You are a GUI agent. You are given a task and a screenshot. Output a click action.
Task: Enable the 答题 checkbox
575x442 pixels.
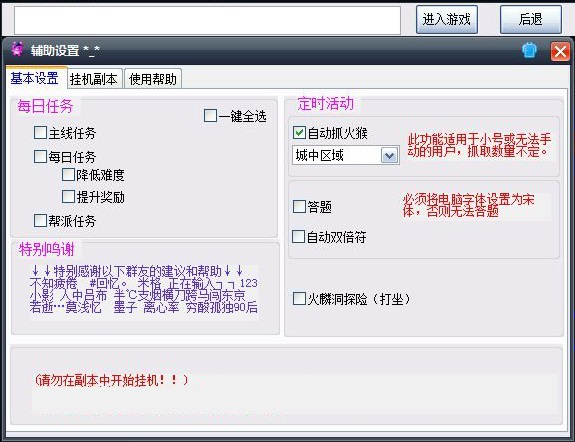(299, 207)
